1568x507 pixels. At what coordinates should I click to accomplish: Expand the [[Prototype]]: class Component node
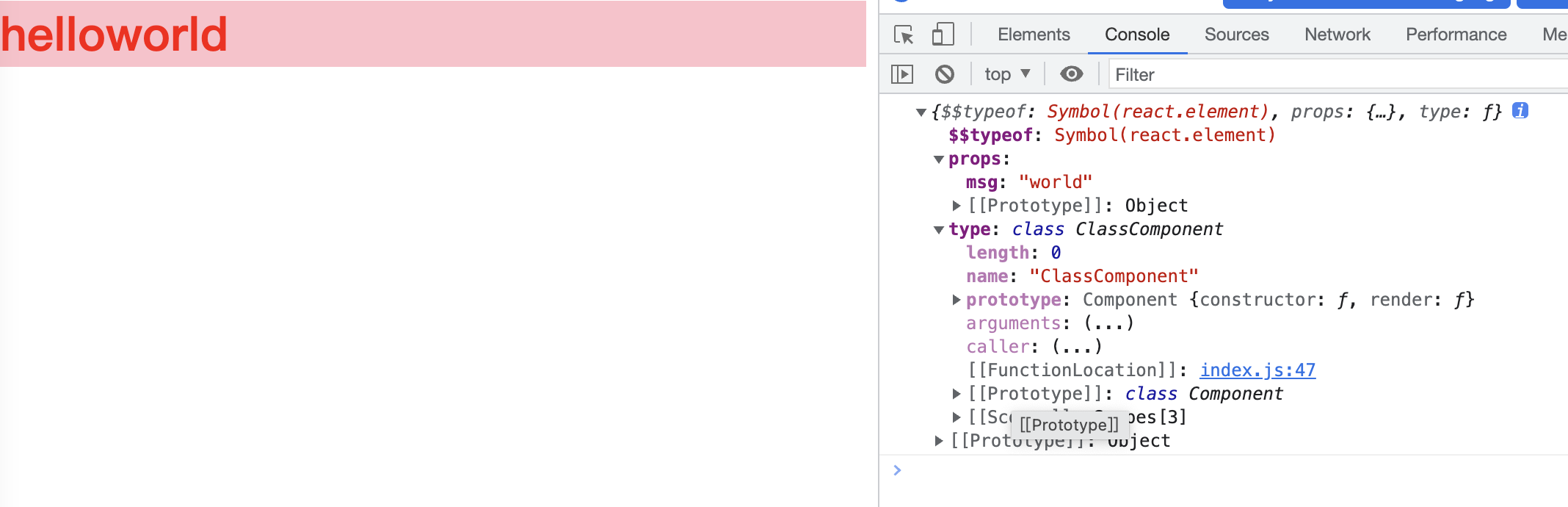coord(956,394)
